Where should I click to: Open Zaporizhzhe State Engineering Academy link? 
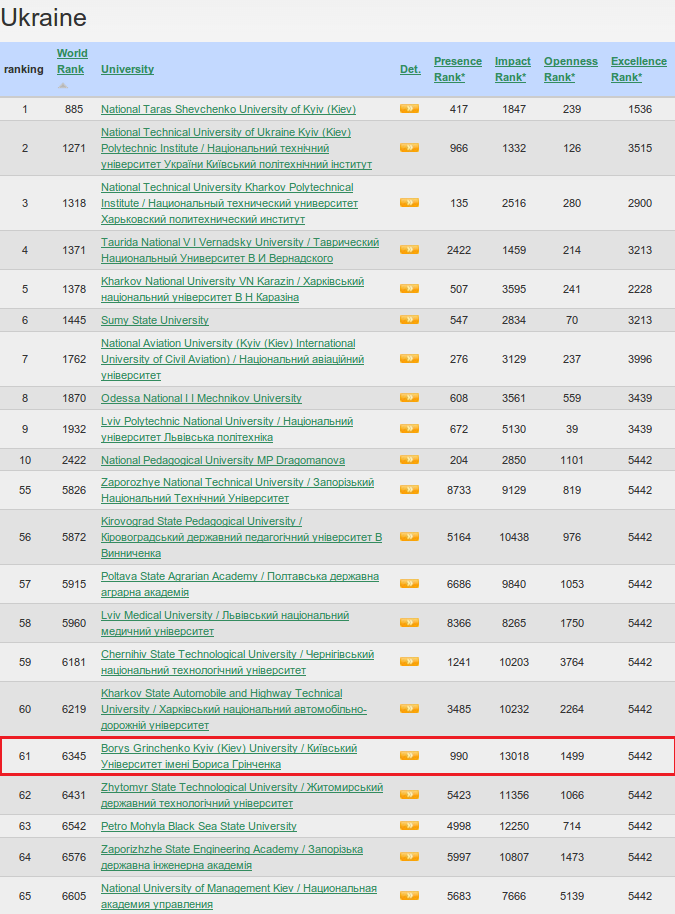(x=232, y=857)
